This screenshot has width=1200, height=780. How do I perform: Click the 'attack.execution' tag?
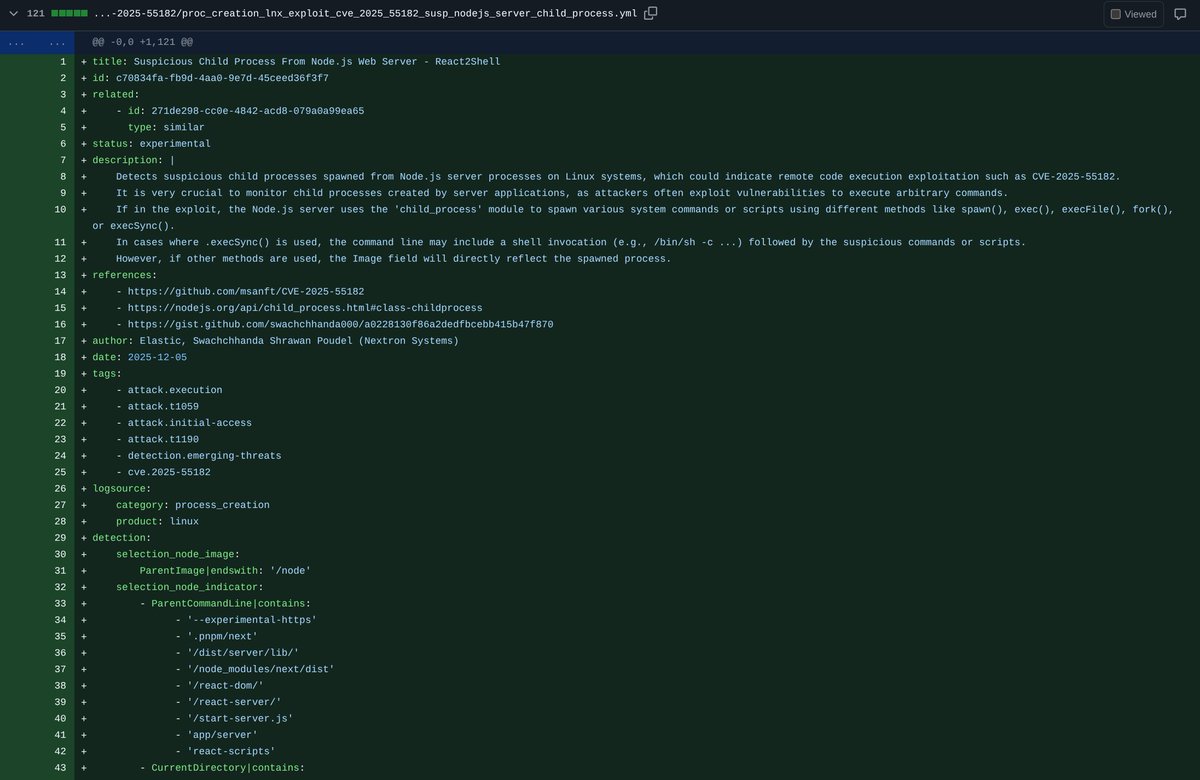tap(175, 390)
